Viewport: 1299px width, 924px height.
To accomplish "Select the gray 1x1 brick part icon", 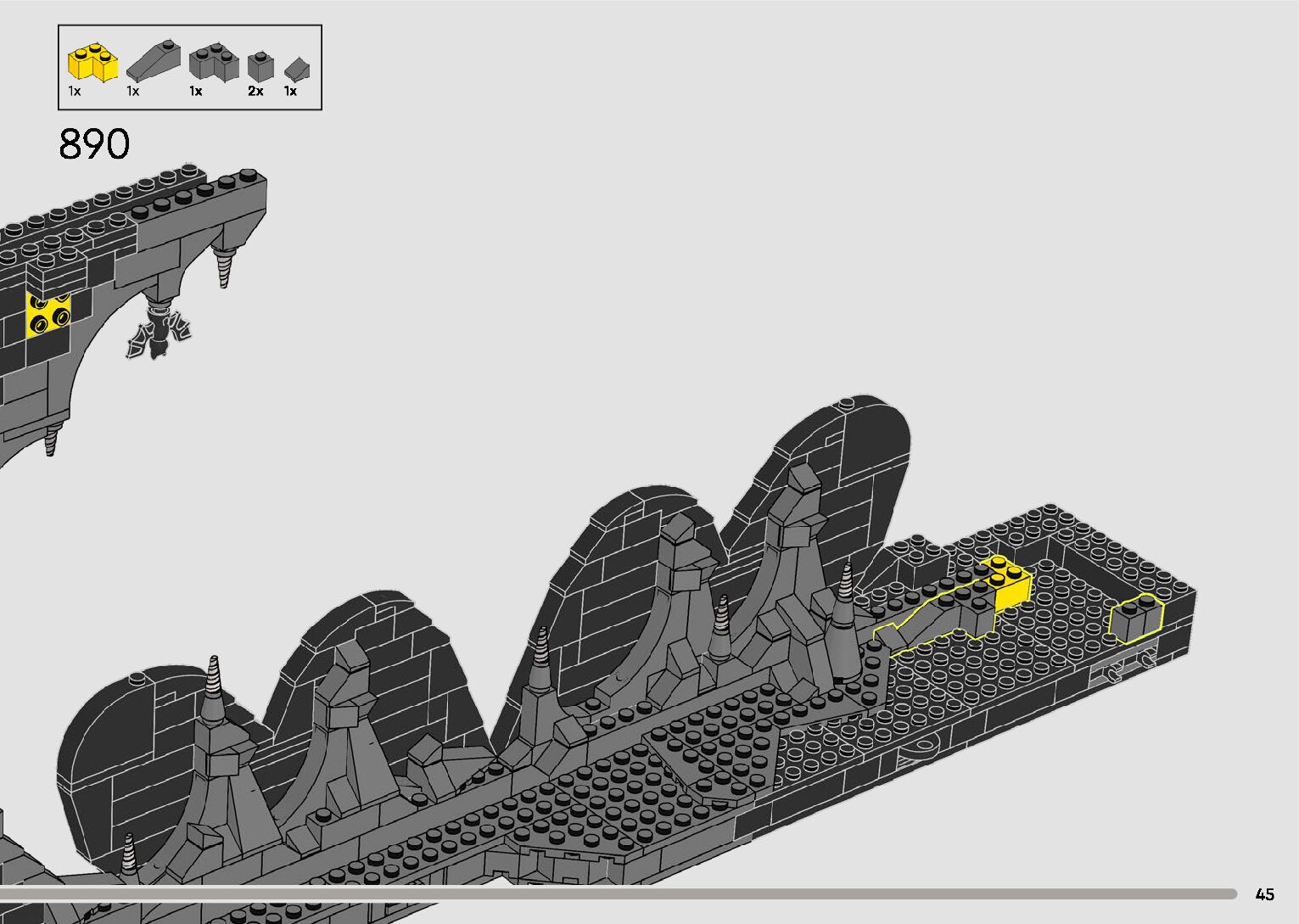I will 260,65.
